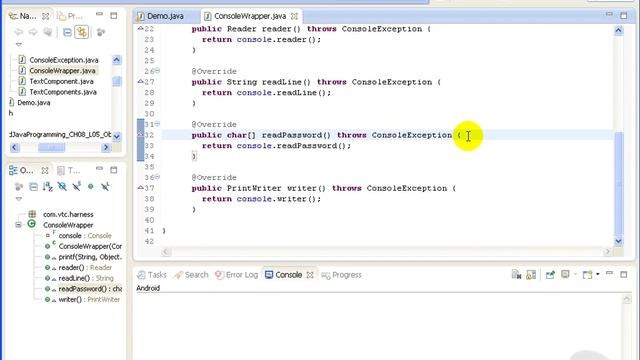Open the Tasks view tab

(152, 275)
